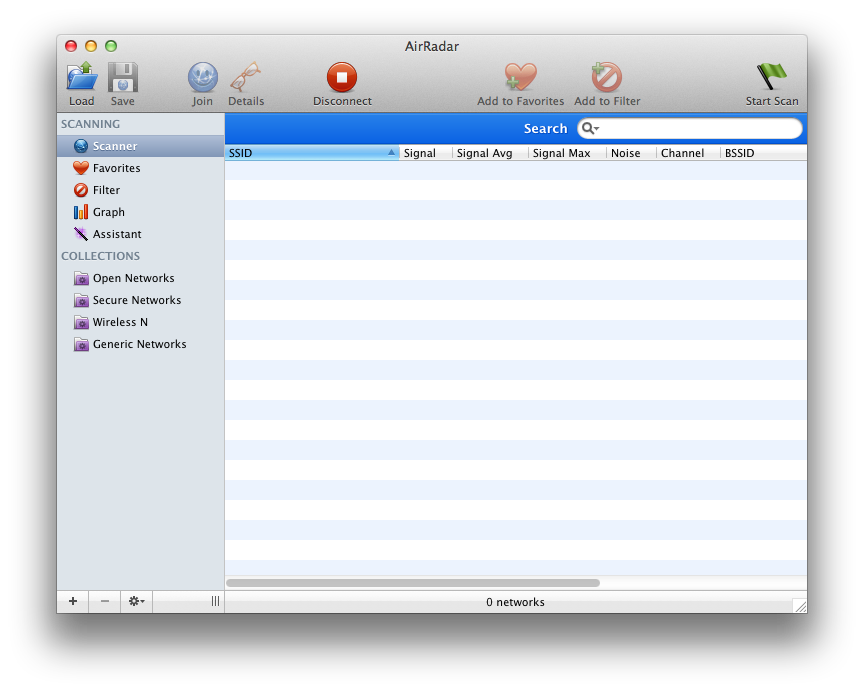
Task: Open network Details with glasses icon
Action: pyautogui.click(x=245, y=78)
